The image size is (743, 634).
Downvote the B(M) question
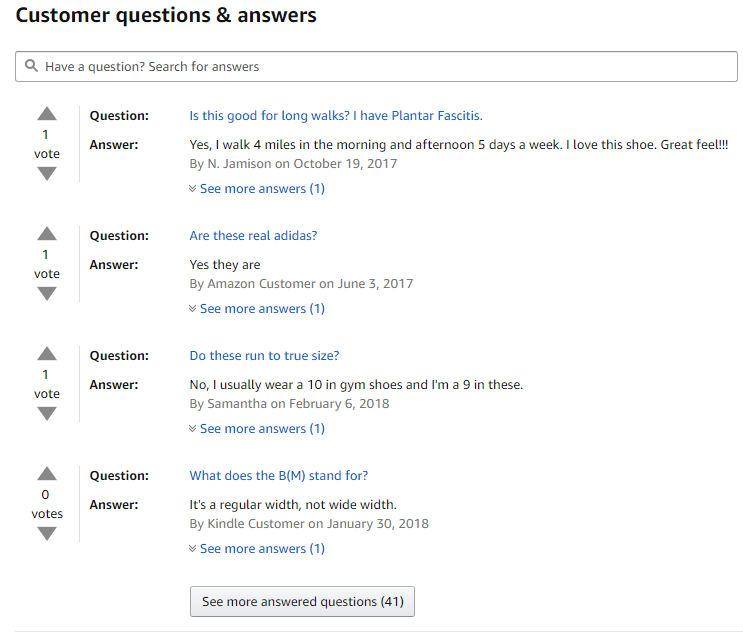click(x=47, y=534)
